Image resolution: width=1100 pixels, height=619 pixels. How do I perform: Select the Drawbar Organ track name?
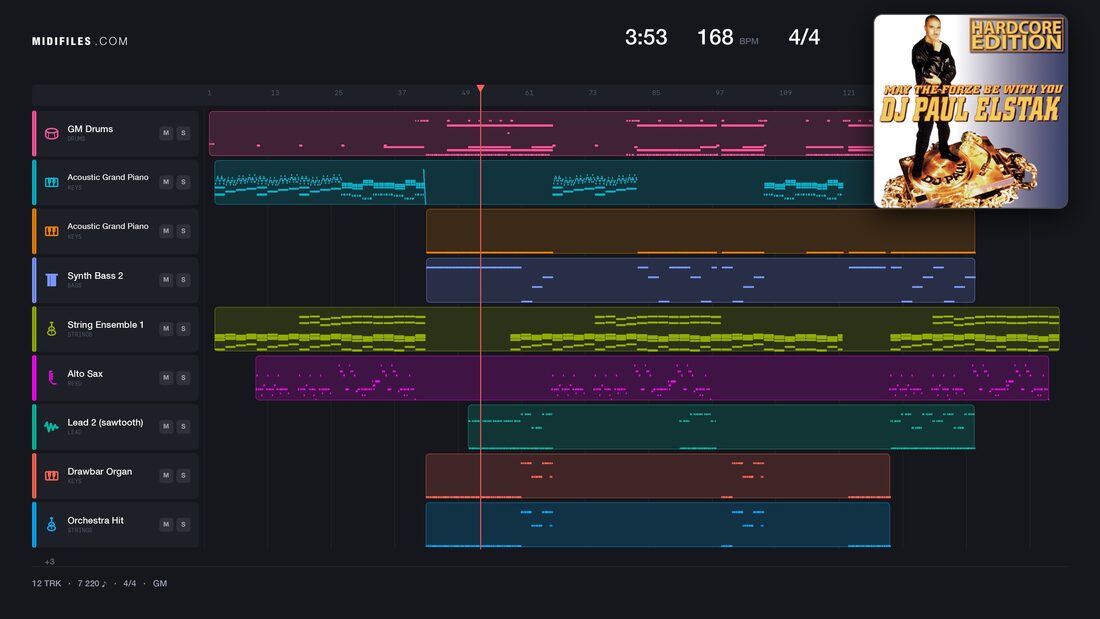(100, 472)
